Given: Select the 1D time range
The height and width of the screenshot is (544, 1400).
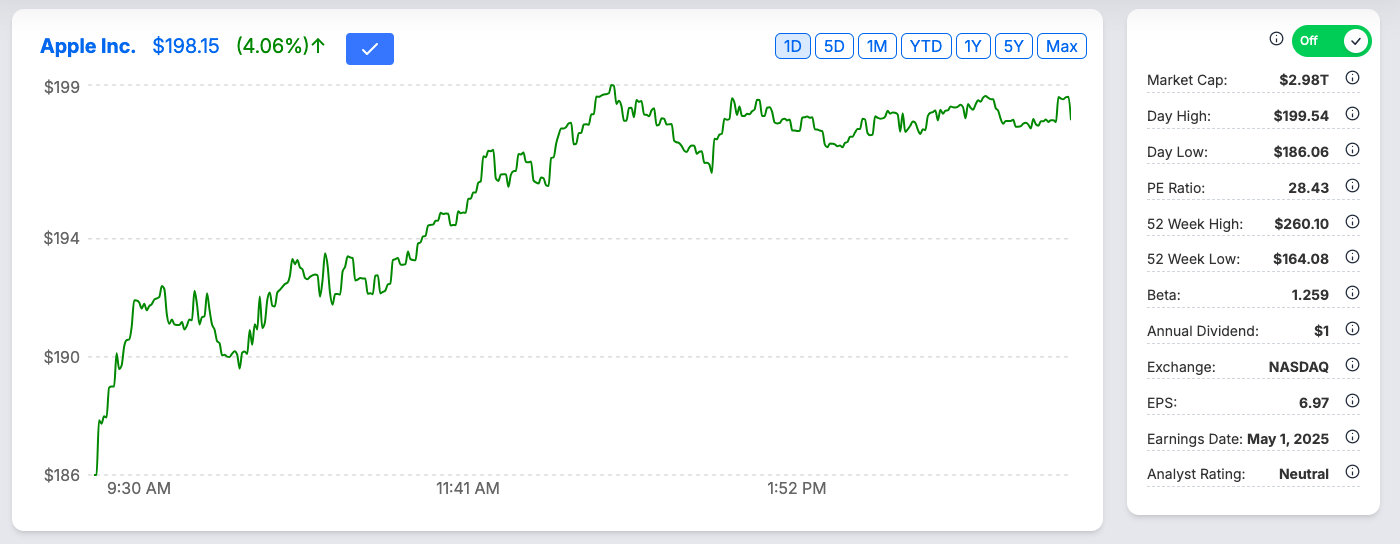Looking at the screenshot, I should (793, 46).
